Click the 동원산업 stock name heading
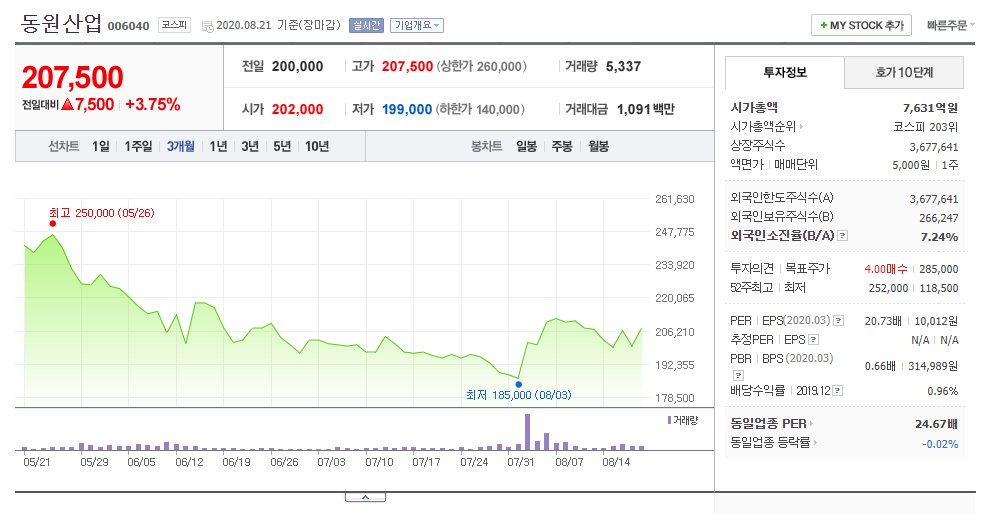The width and height of the screenshot is (989, 514). [61, 23]
